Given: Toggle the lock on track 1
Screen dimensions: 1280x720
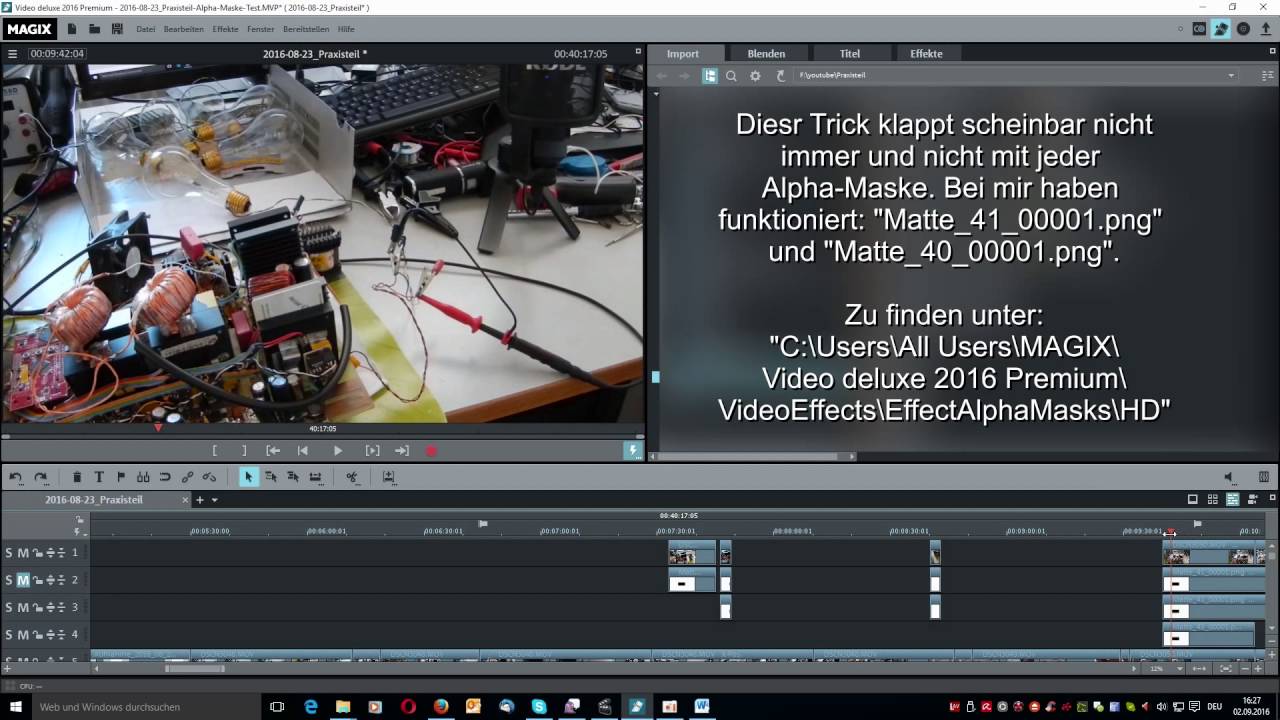Looking at the screenshot, I should coord(37,553).
